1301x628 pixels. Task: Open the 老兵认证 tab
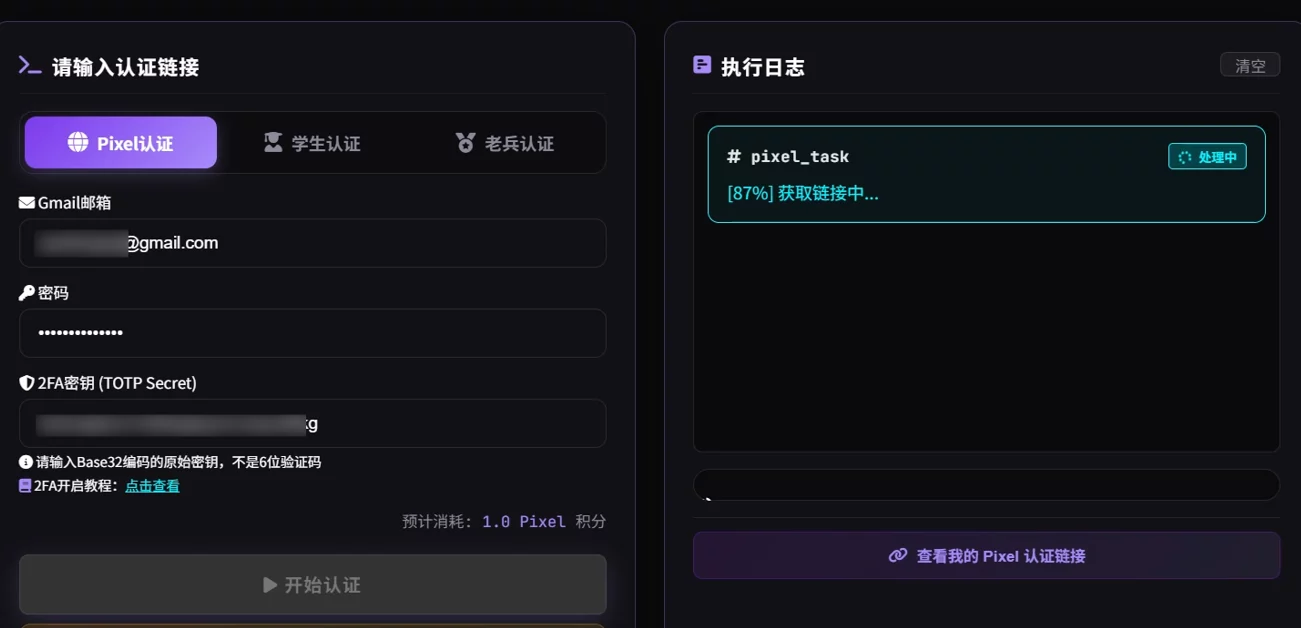click(504, 143)
